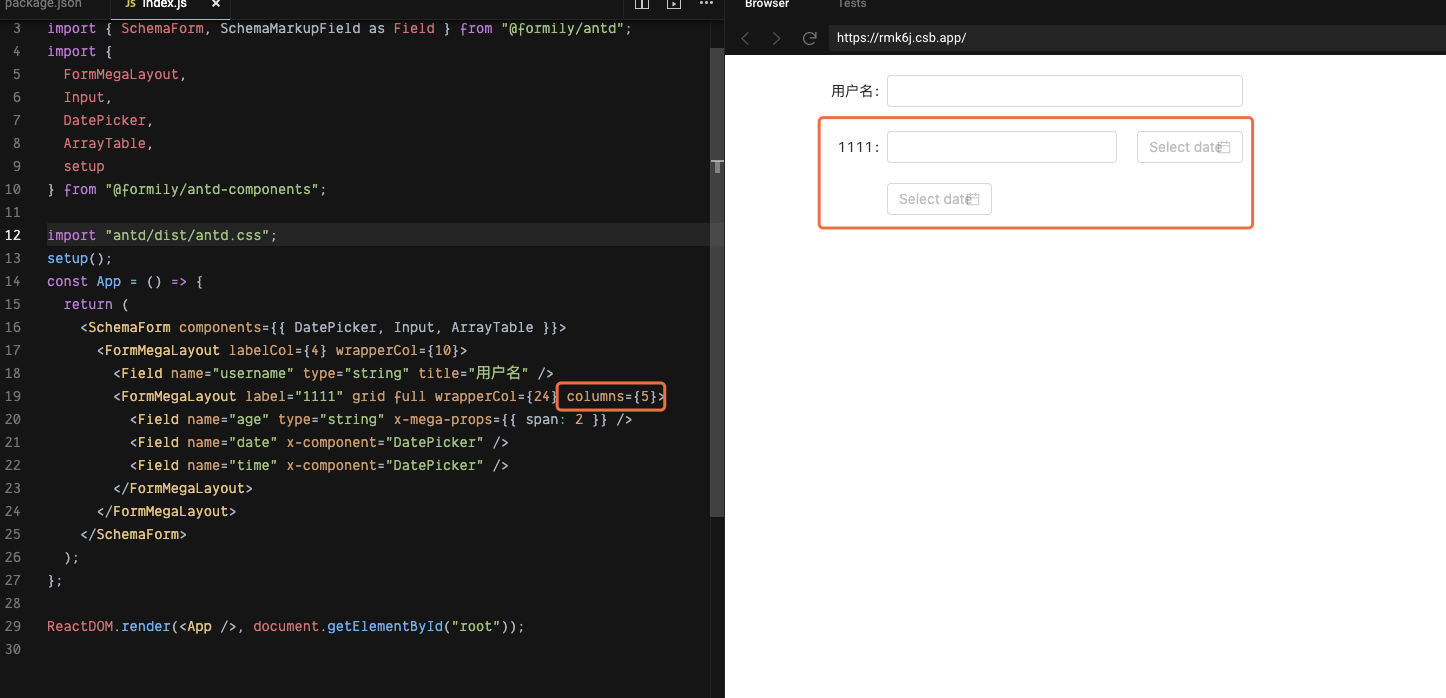Switch to the Tests tab

pos(851,5)
